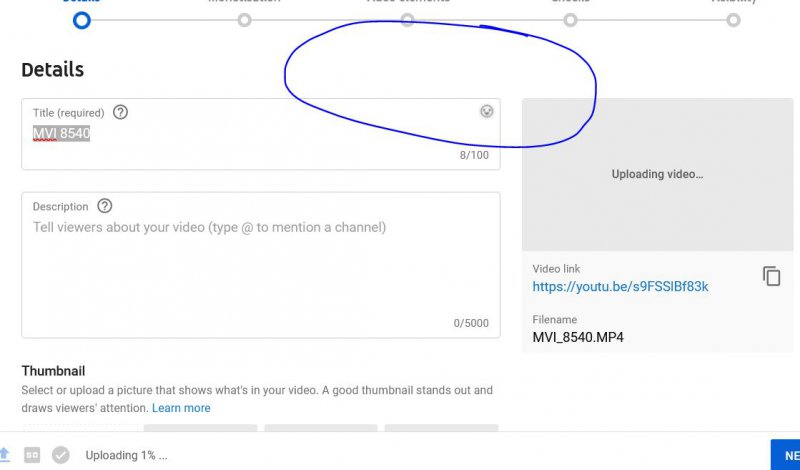Click the checkmark checks status icon
The width and height of the screenshot is (800, 470).
tap(61, 455)
